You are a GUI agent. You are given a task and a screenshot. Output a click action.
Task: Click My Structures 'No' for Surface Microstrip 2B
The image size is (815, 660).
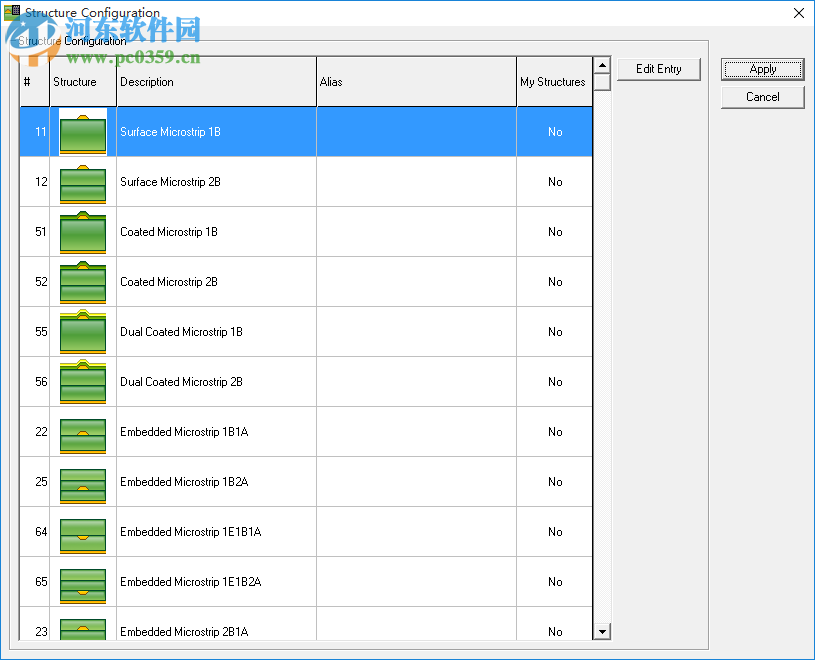555,182
